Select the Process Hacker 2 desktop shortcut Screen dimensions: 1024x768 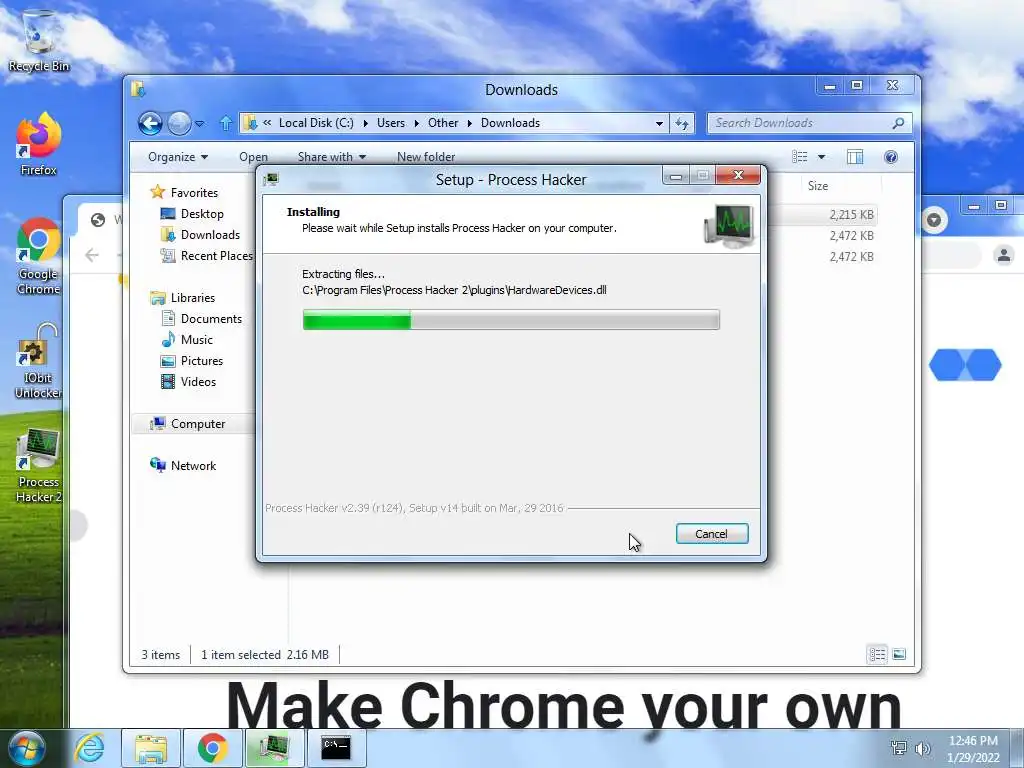(39, 465)
